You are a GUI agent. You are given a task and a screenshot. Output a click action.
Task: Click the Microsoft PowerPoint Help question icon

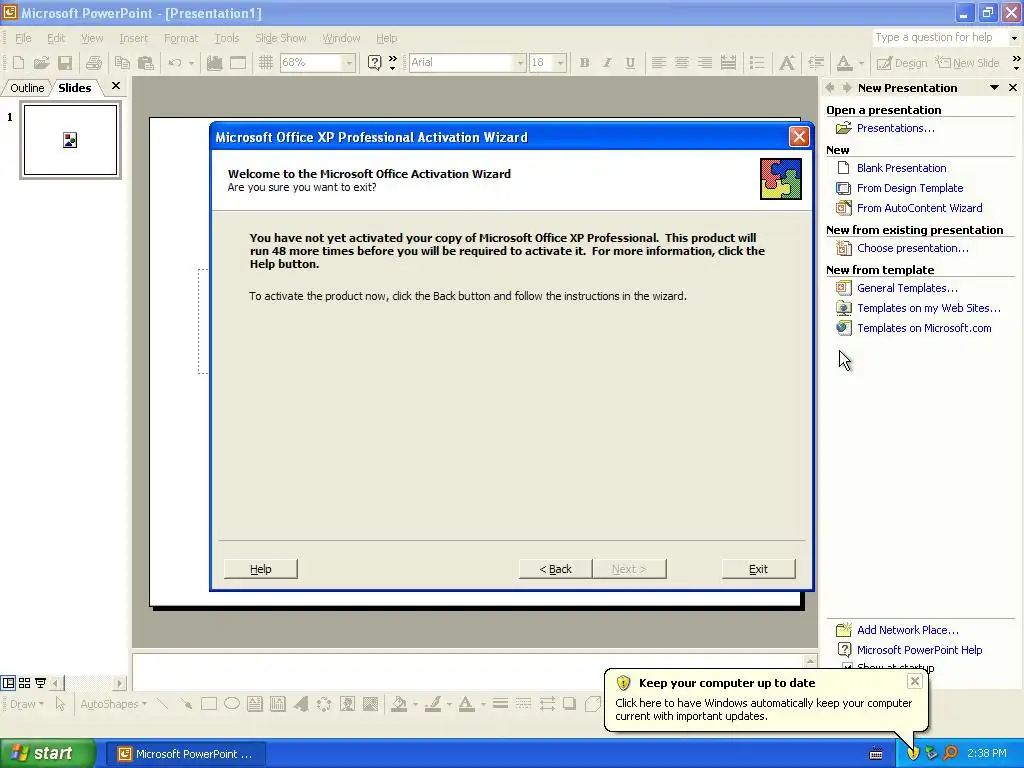(374, 63)
